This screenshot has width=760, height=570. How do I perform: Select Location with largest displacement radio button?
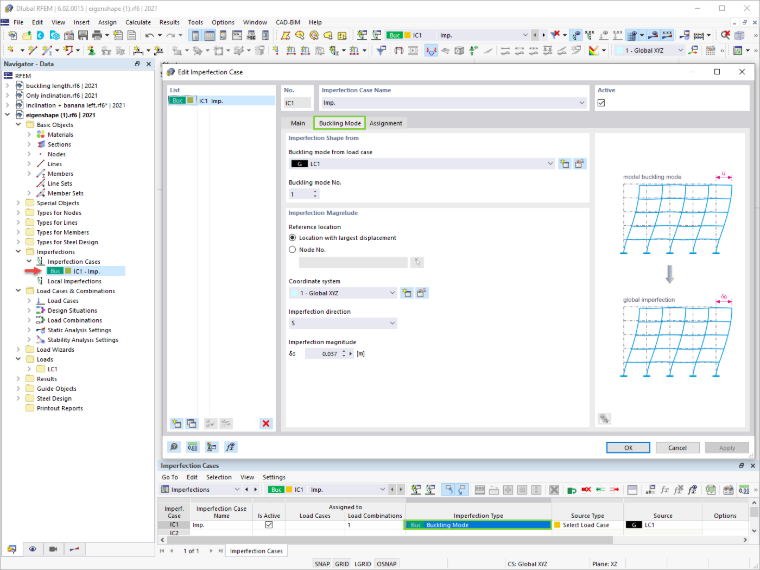(x=292, y=238)
